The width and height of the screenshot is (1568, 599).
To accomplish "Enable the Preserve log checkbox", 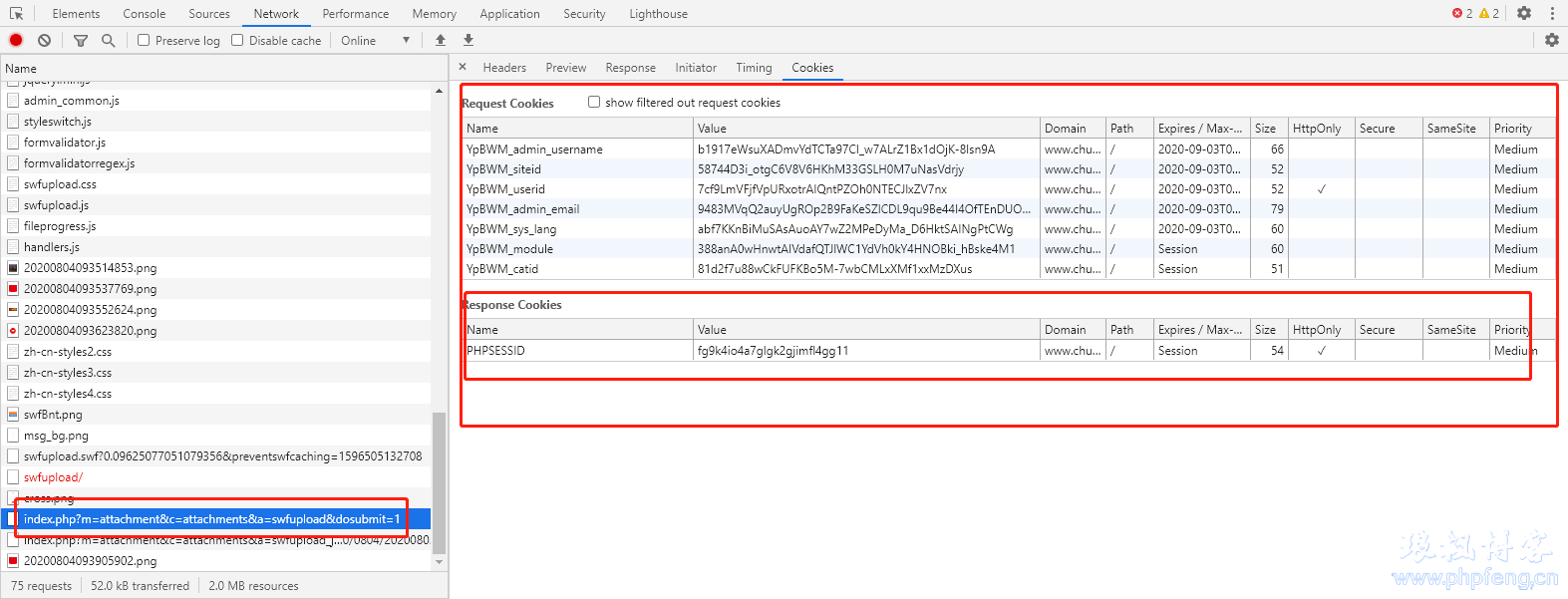I will point(144,41).
